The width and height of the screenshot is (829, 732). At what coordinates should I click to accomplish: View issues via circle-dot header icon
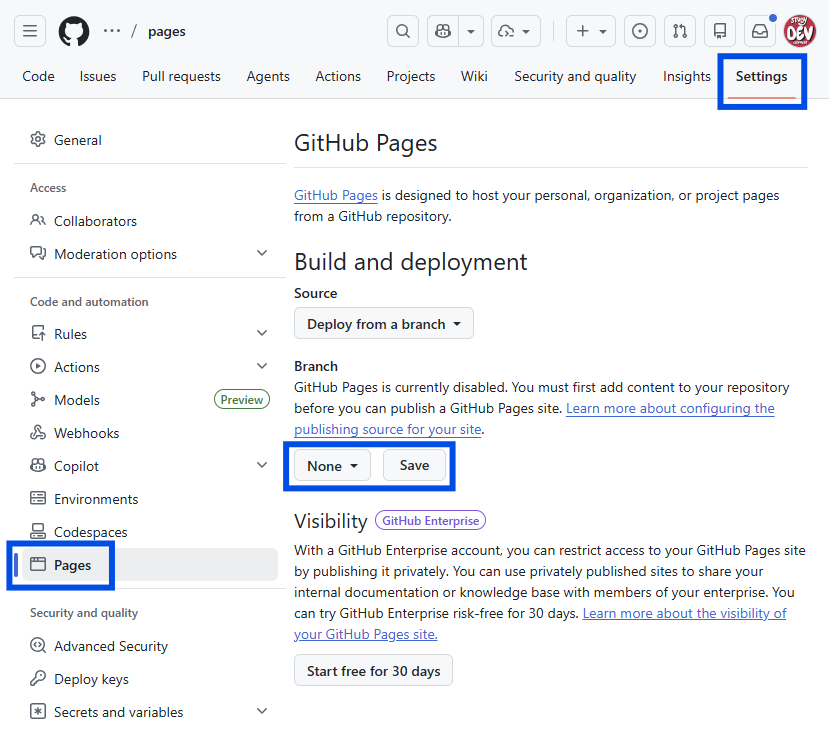[640, 31]
